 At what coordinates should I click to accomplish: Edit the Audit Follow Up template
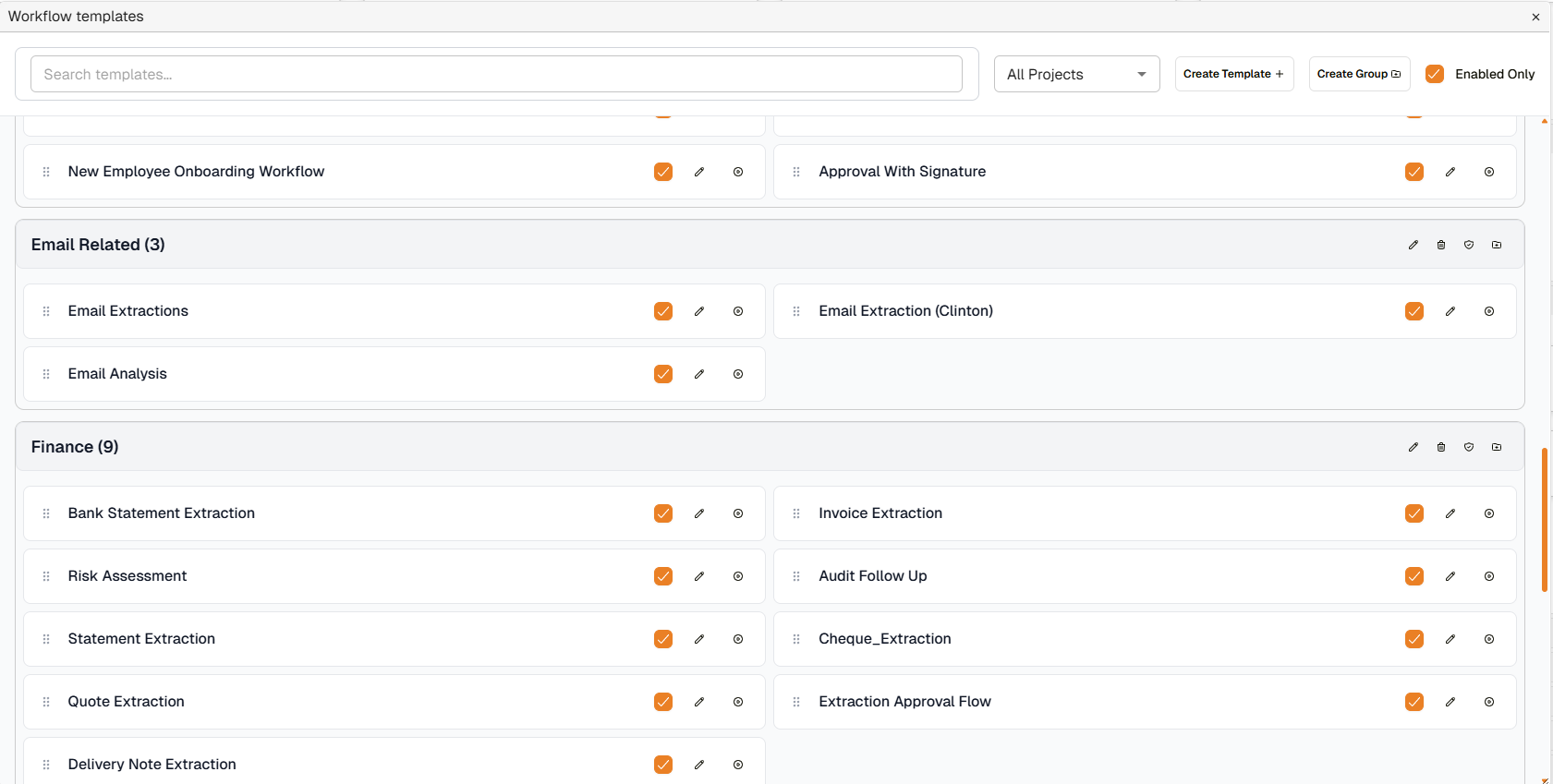click(1450, 576)
